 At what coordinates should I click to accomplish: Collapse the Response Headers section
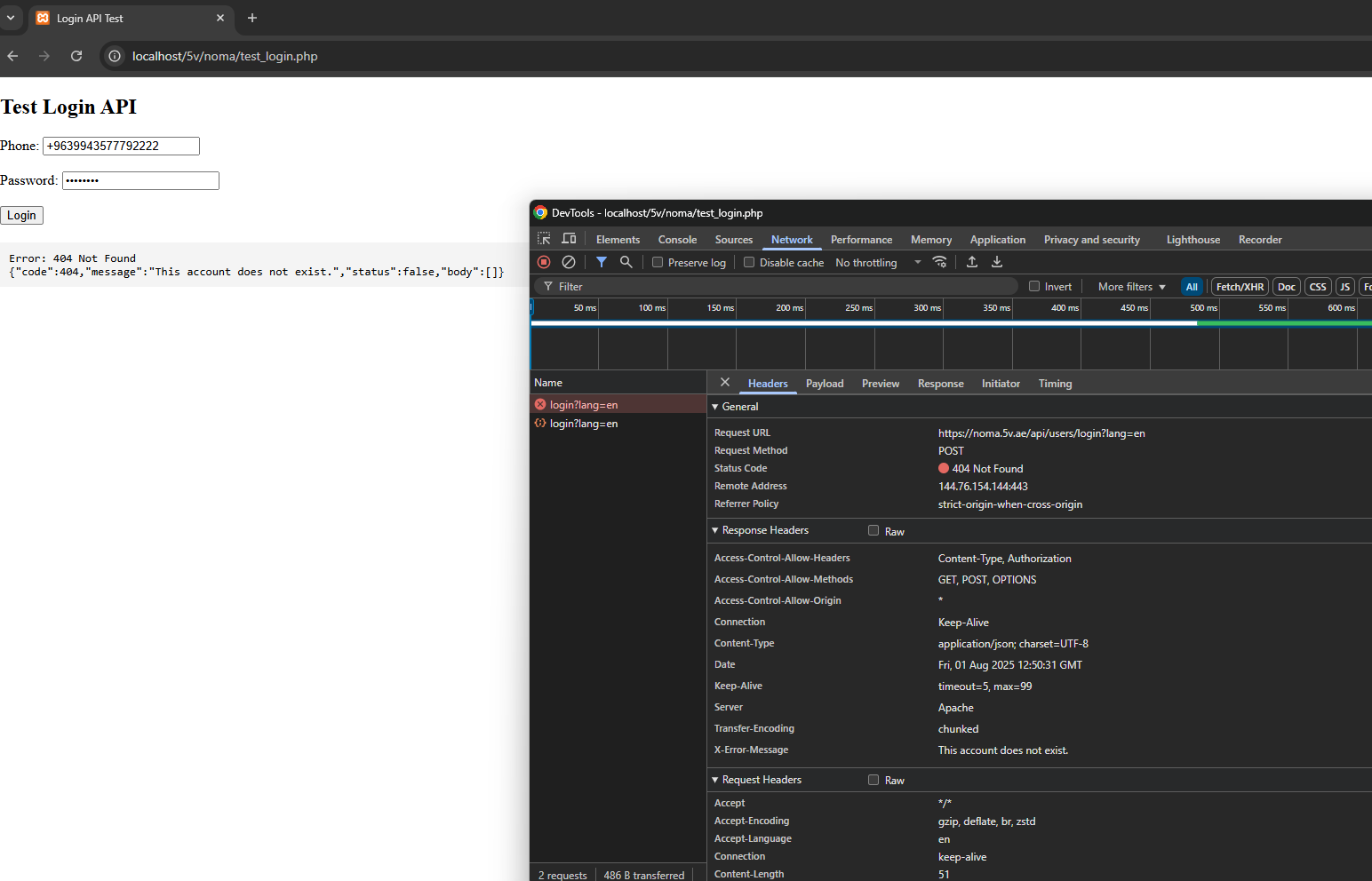tap(764, 530)
